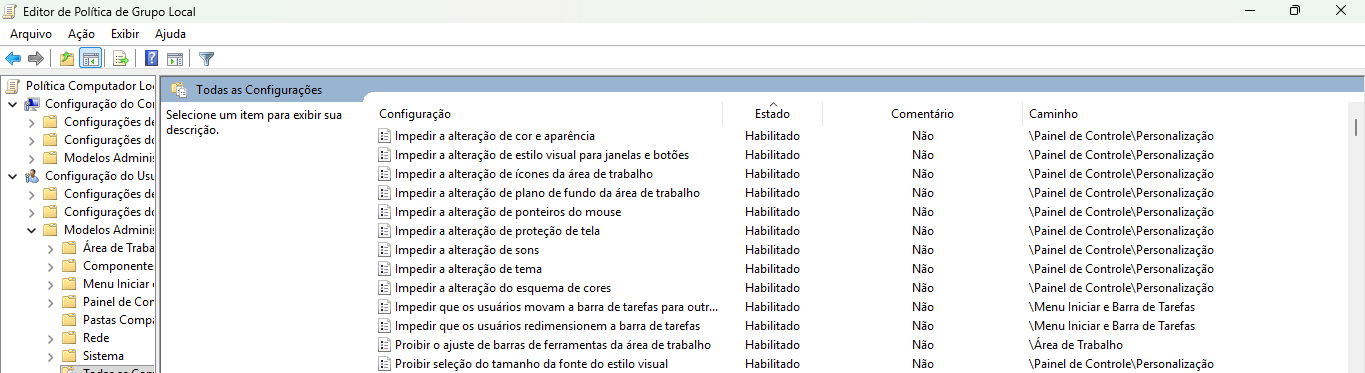
Task: Click icon of Proibir o ajuste de barras de ferramentas
Action: [x=384, y=344]
